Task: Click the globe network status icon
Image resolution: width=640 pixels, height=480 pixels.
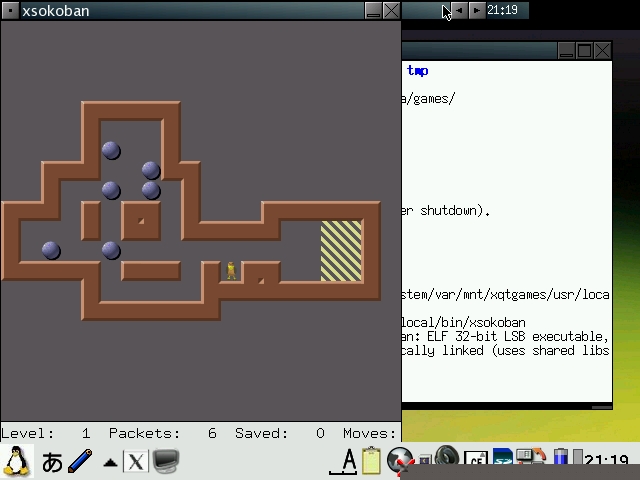Action: point(401,461)
